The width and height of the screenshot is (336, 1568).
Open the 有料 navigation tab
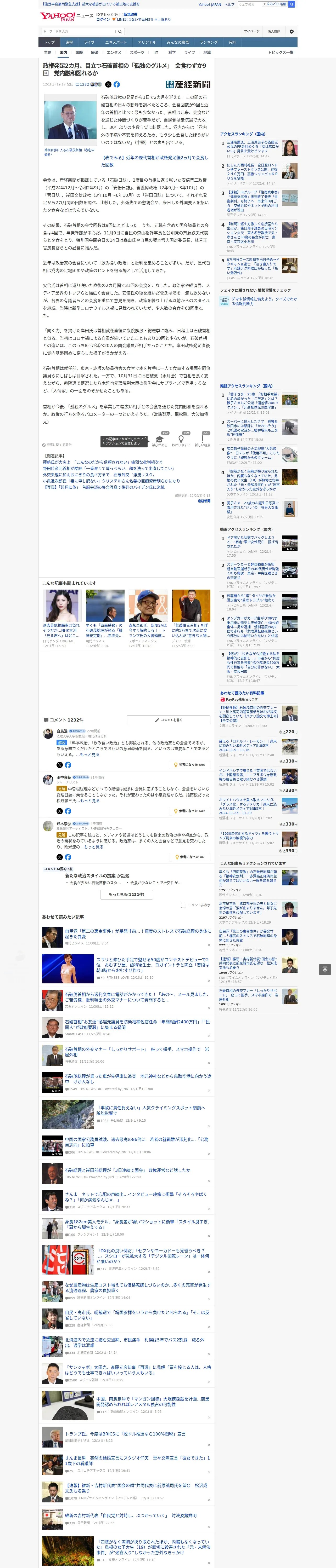232,42
